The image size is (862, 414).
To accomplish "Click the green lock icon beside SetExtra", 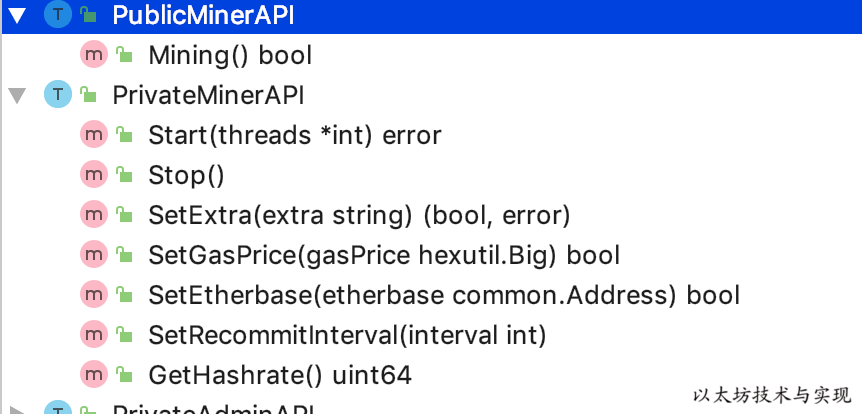I will [124, 214].
